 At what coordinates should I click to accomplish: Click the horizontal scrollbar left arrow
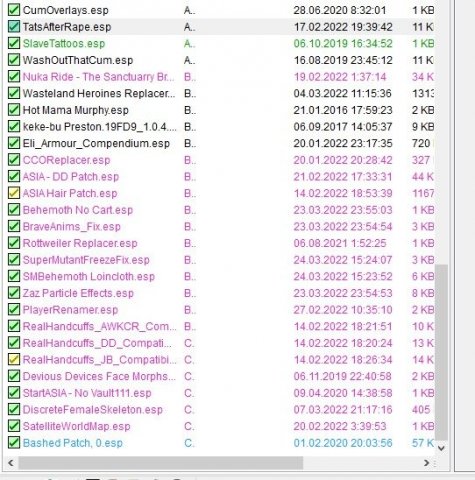coord(11,463)
